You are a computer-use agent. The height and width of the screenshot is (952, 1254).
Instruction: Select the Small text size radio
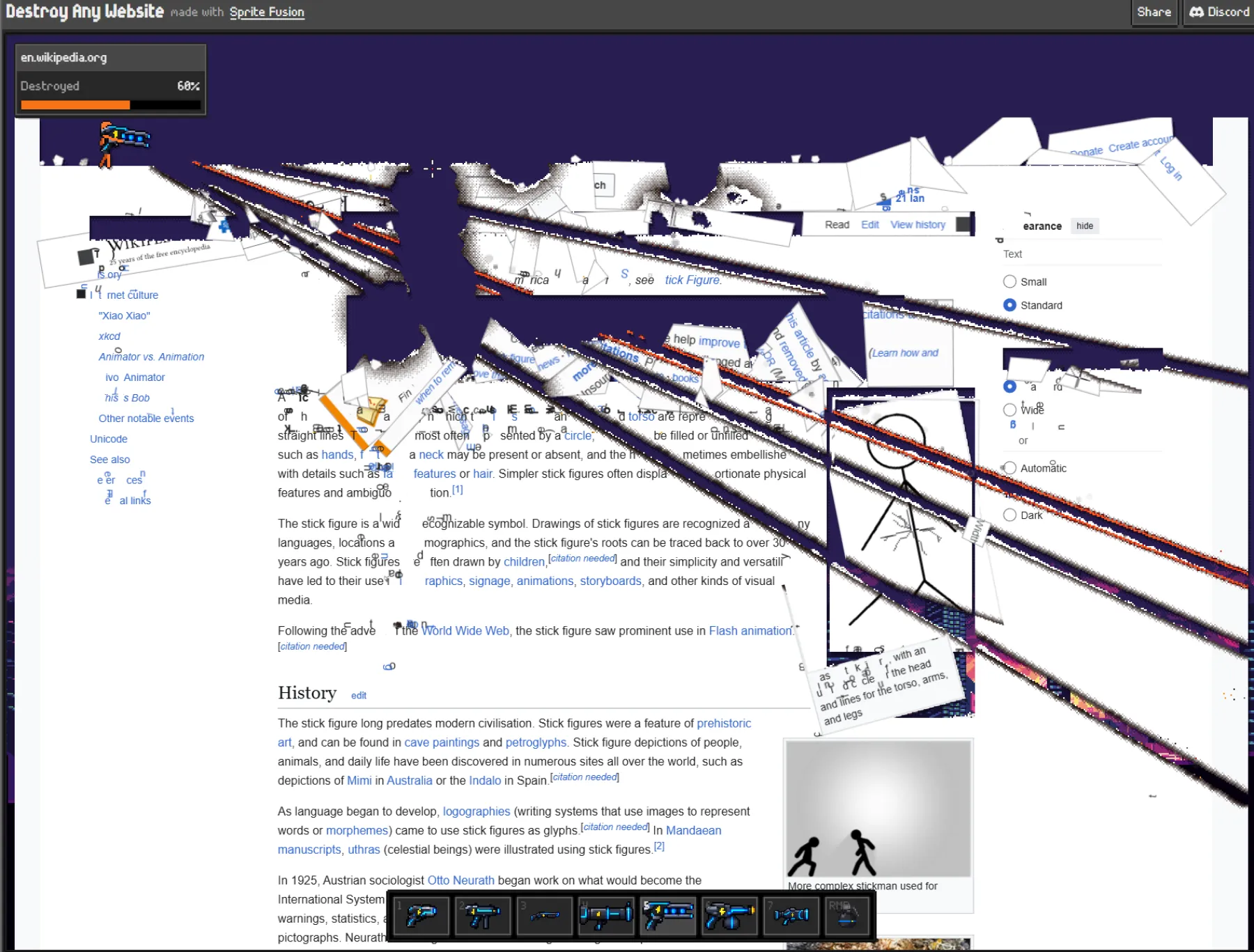[1009, 281]
